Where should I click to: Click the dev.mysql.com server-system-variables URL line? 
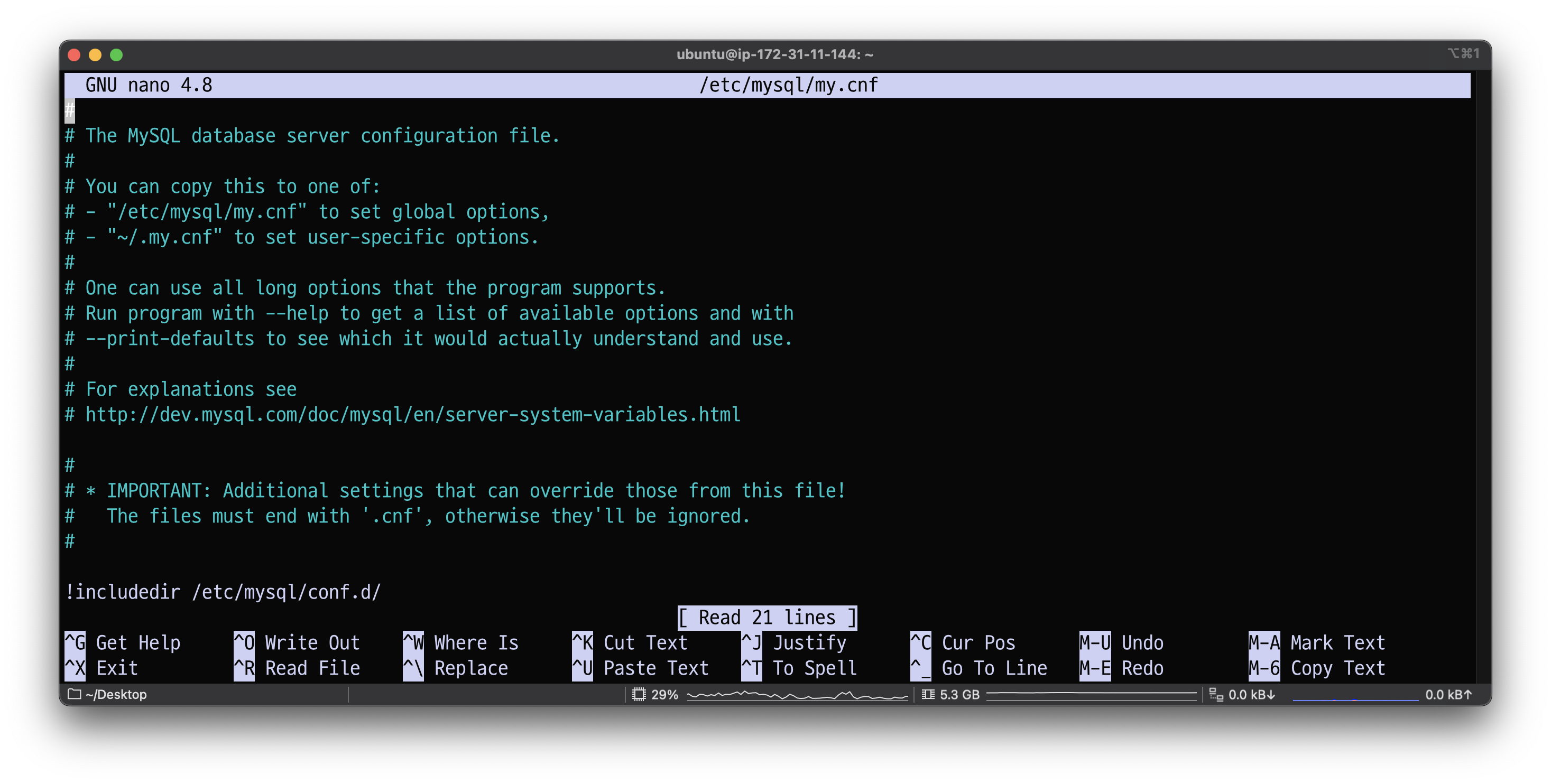point(403,415)
